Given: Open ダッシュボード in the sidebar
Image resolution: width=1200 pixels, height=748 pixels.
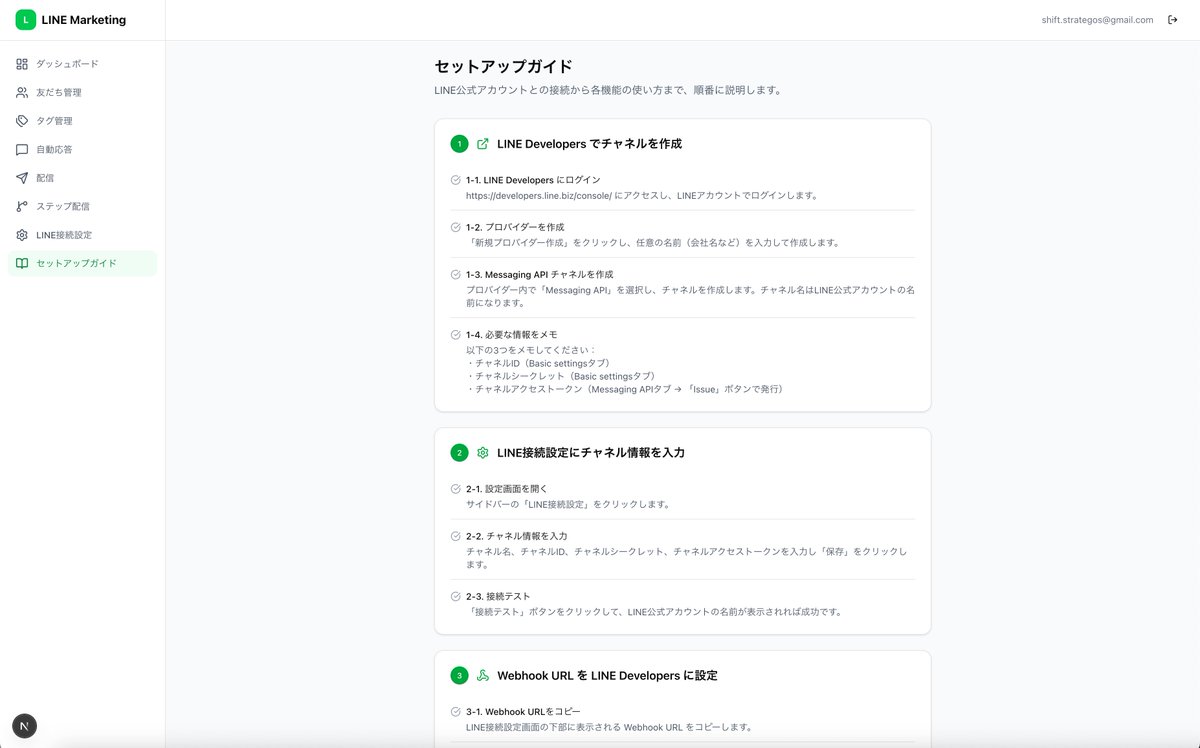Looking at the screenshot, I should [82, 64].
